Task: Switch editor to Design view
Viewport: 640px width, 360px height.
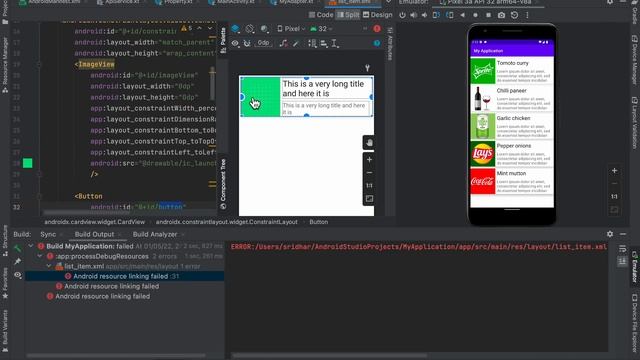Action: point(378,15)
